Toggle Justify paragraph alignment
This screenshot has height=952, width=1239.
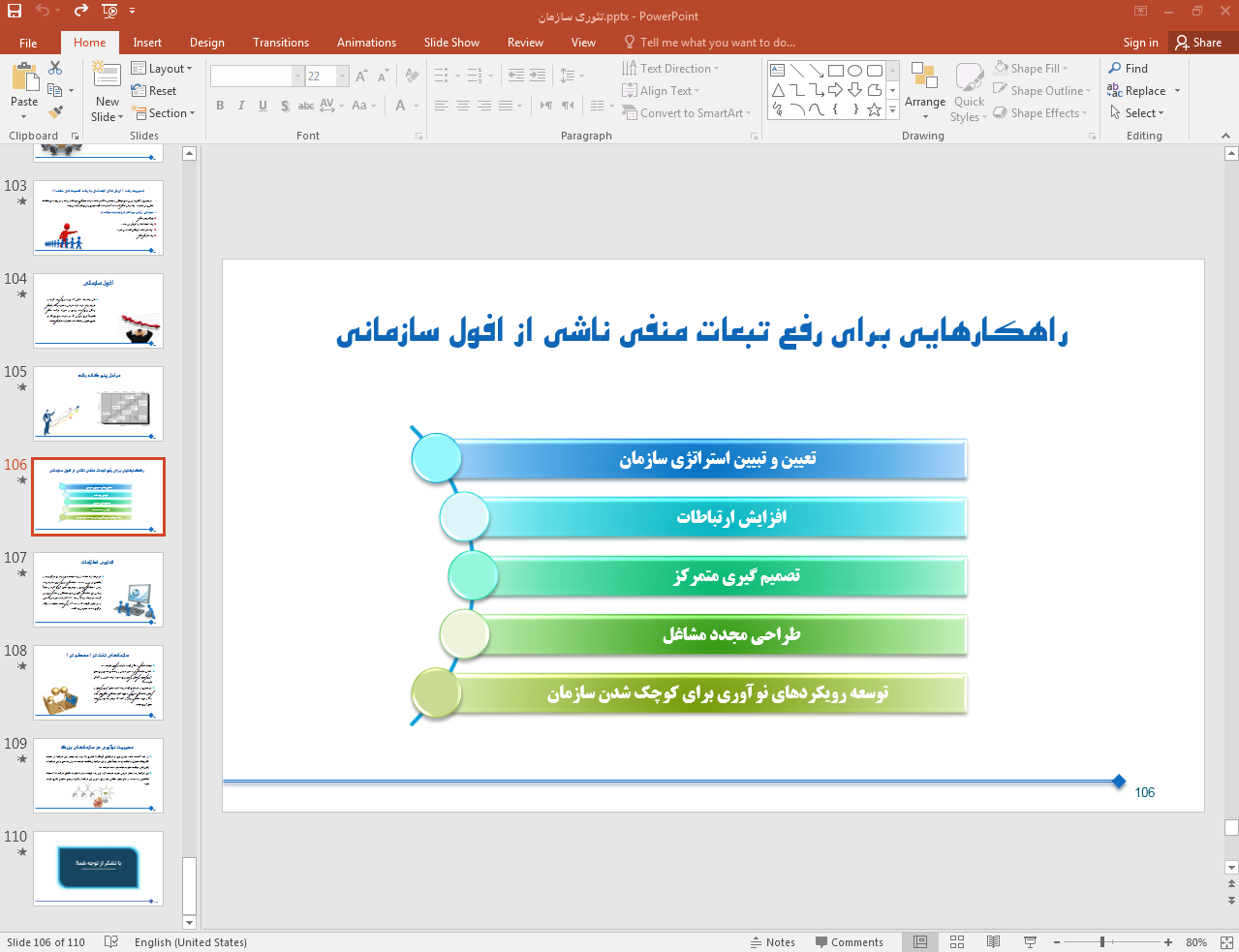505,106
